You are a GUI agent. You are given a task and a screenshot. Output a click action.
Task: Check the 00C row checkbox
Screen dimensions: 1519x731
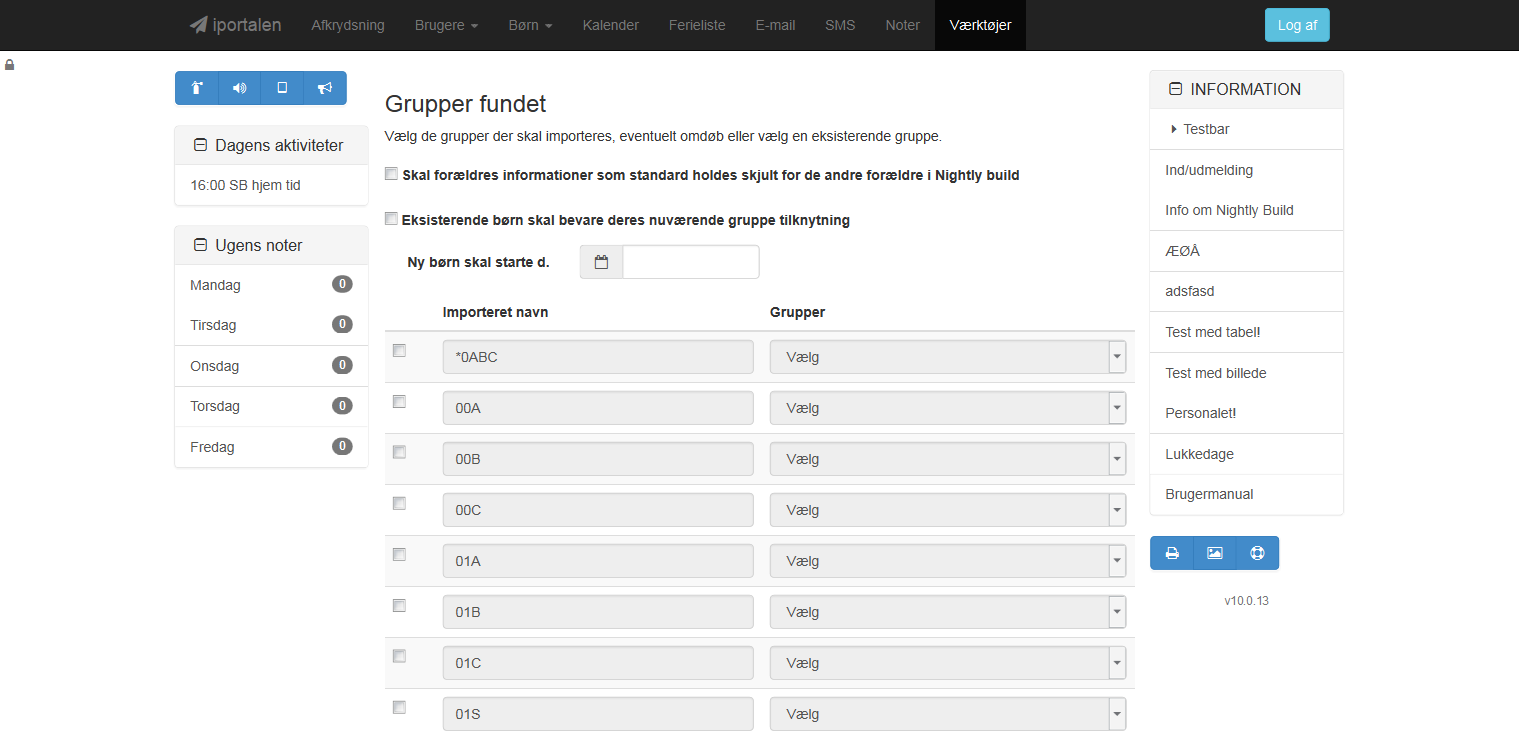point(399,503)
